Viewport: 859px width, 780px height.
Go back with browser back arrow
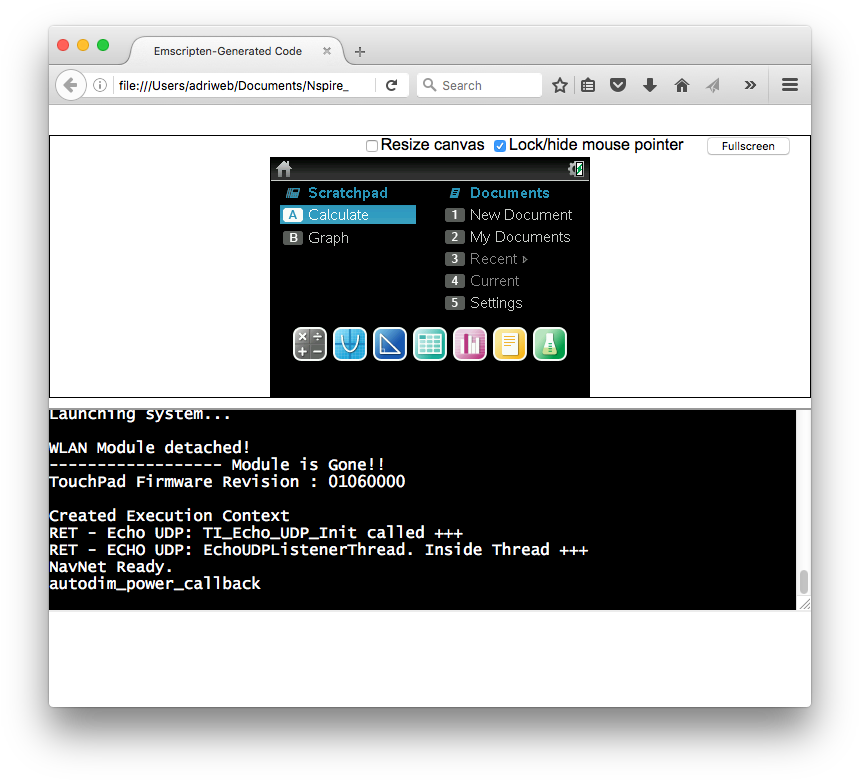pyautogui.click(x=71, y=85)
